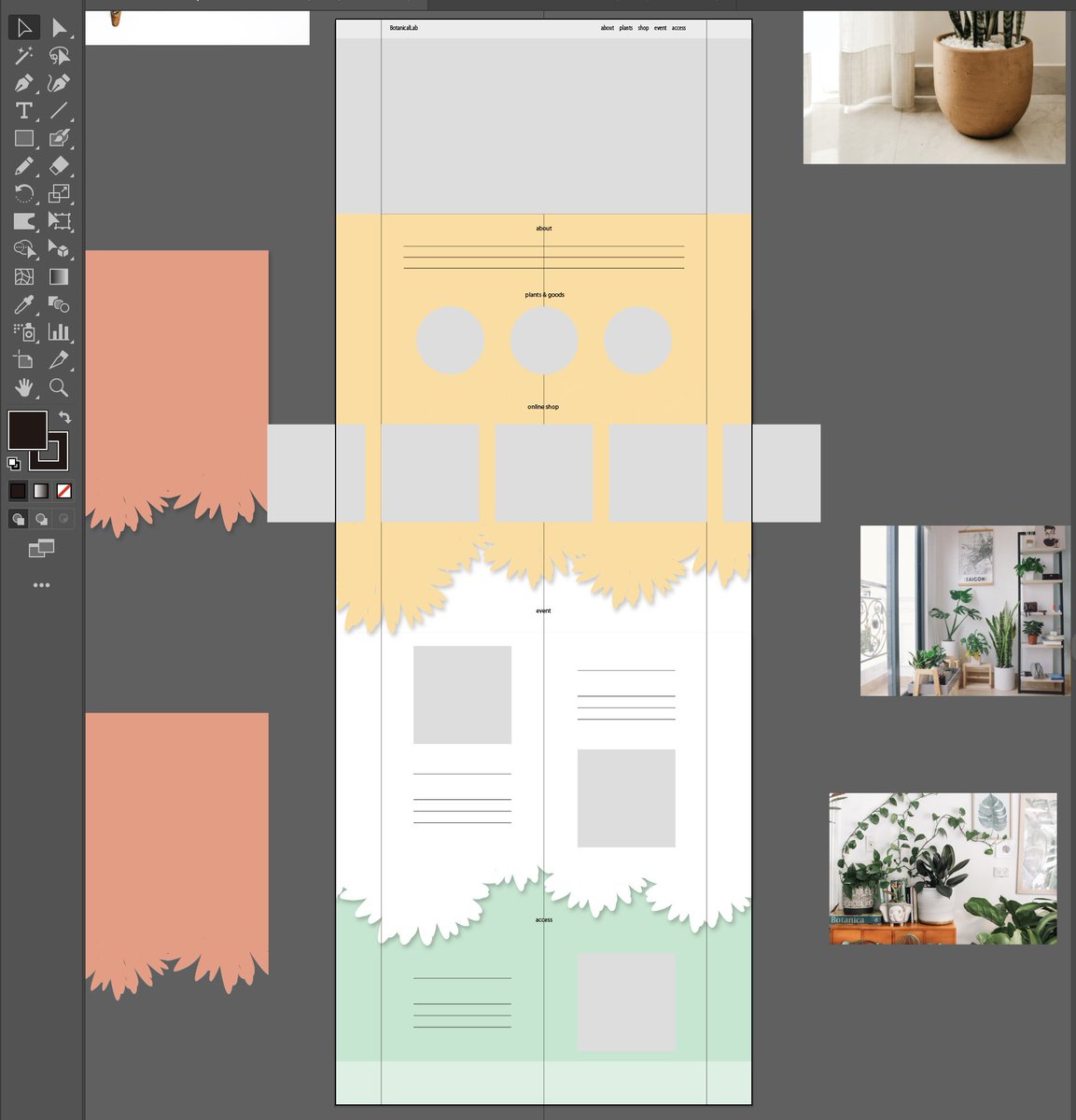Select the Column Graph tool

point(59,331)
